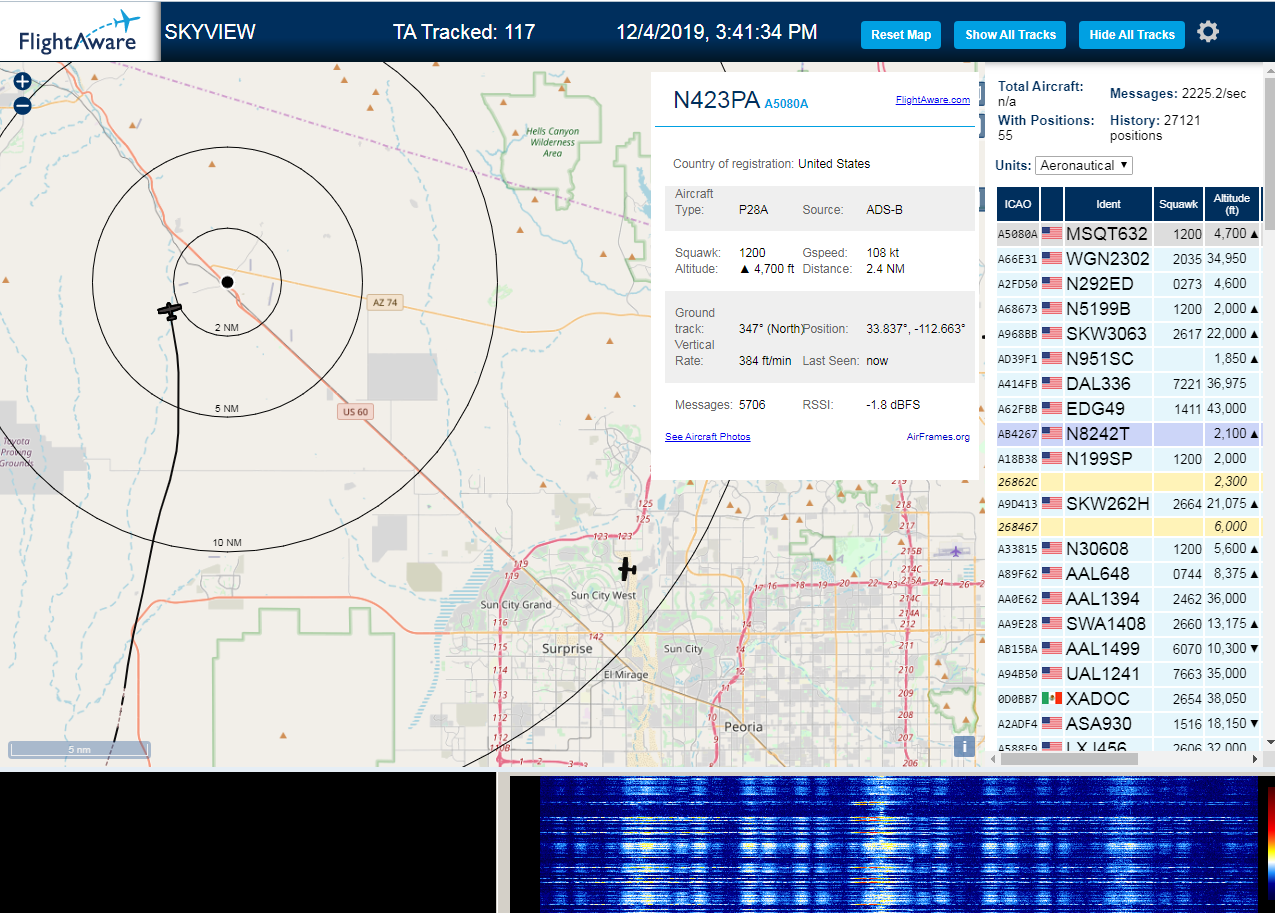Select the XADOC aircraft row

tap(1128, 698)
